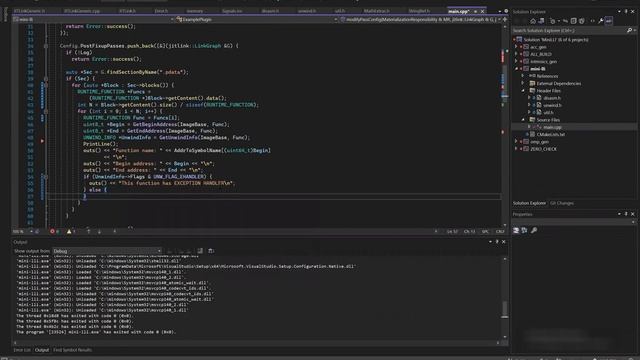
Task: Pin the main.cpp editor tab
Action: (476, 11)
